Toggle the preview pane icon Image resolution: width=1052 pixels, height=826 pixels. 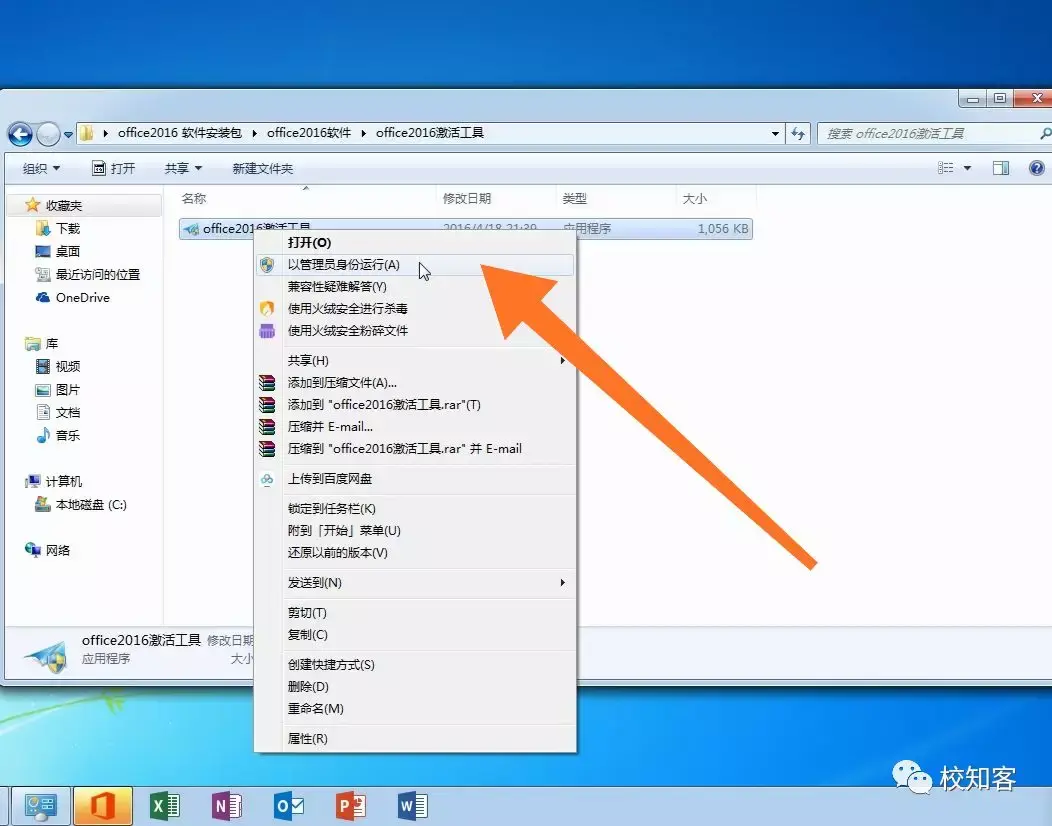[x=1000, y=168]
